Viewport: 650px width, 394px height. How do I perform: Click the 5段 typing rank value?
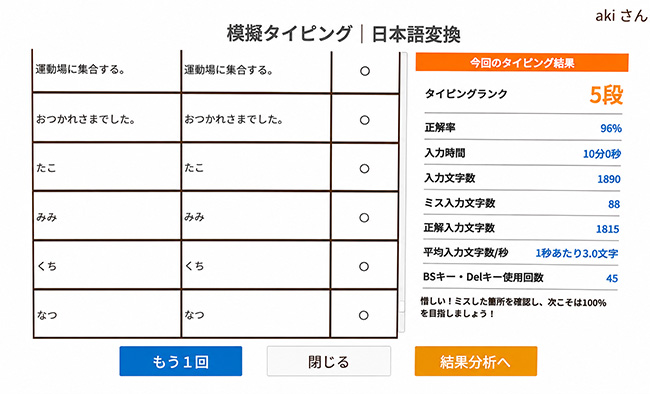[606, 95]
